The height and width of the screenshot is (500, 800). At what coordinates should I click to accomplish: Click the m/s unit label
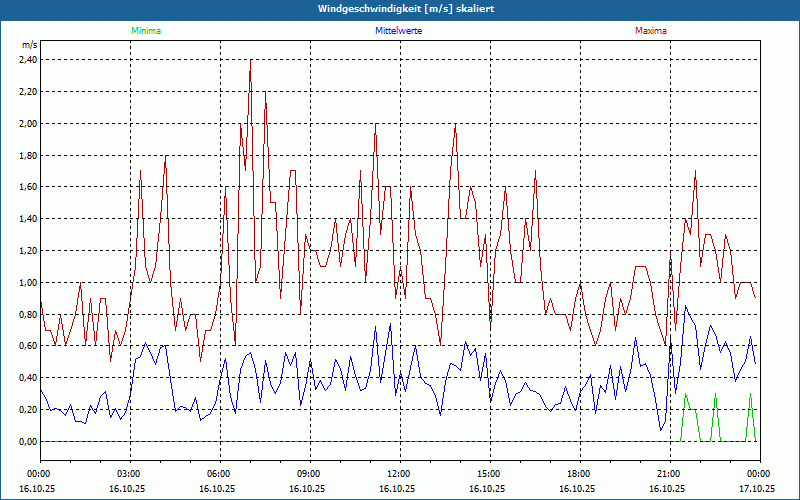tap(29, 45)
